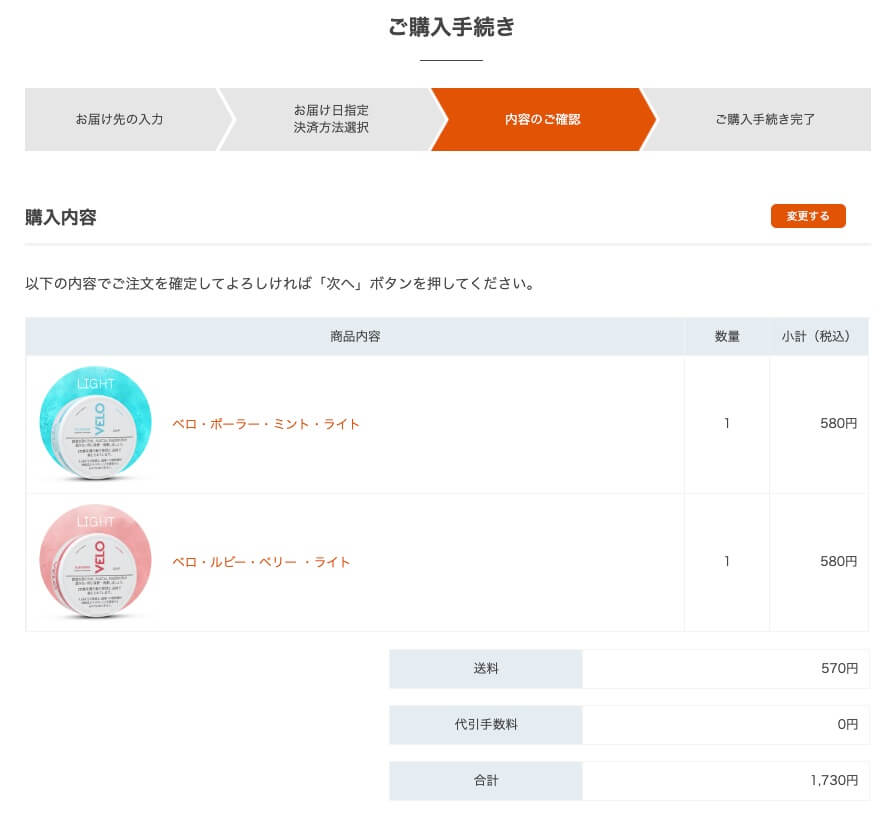890x832 pixels.
Task: Click the 代引手数料 label
Action: (486, 725)
